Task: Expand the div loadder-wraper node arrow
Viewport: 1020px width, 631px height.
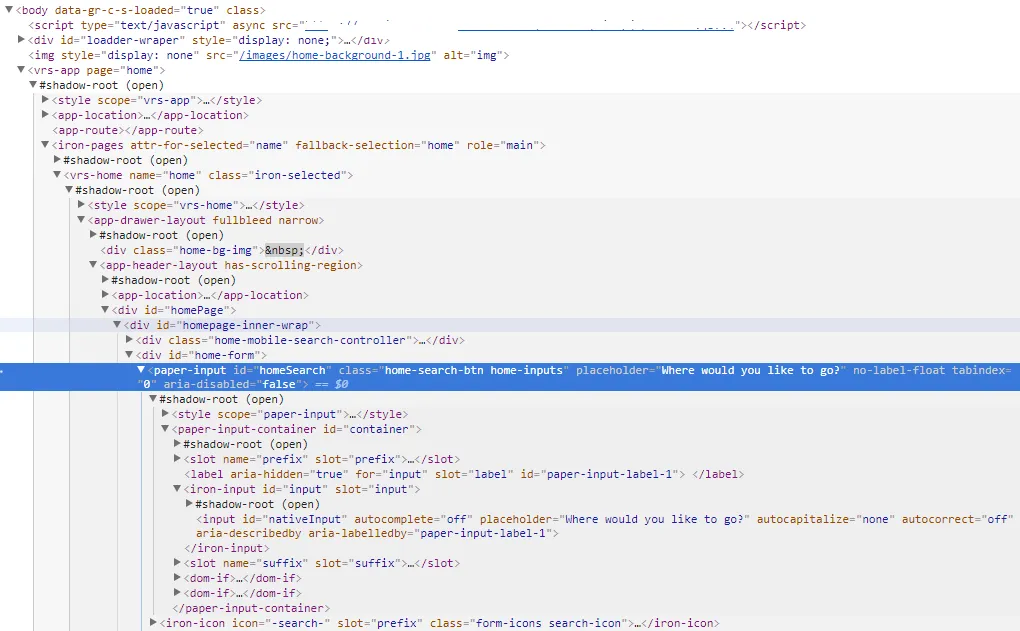Action: pos(21,40)
